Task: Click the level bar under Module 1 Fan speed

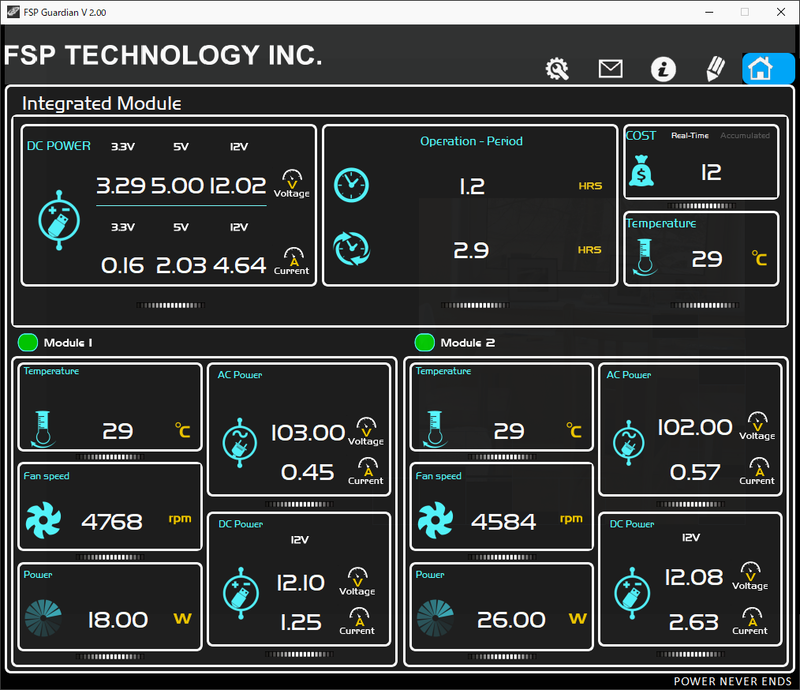Action: [110, 557]
